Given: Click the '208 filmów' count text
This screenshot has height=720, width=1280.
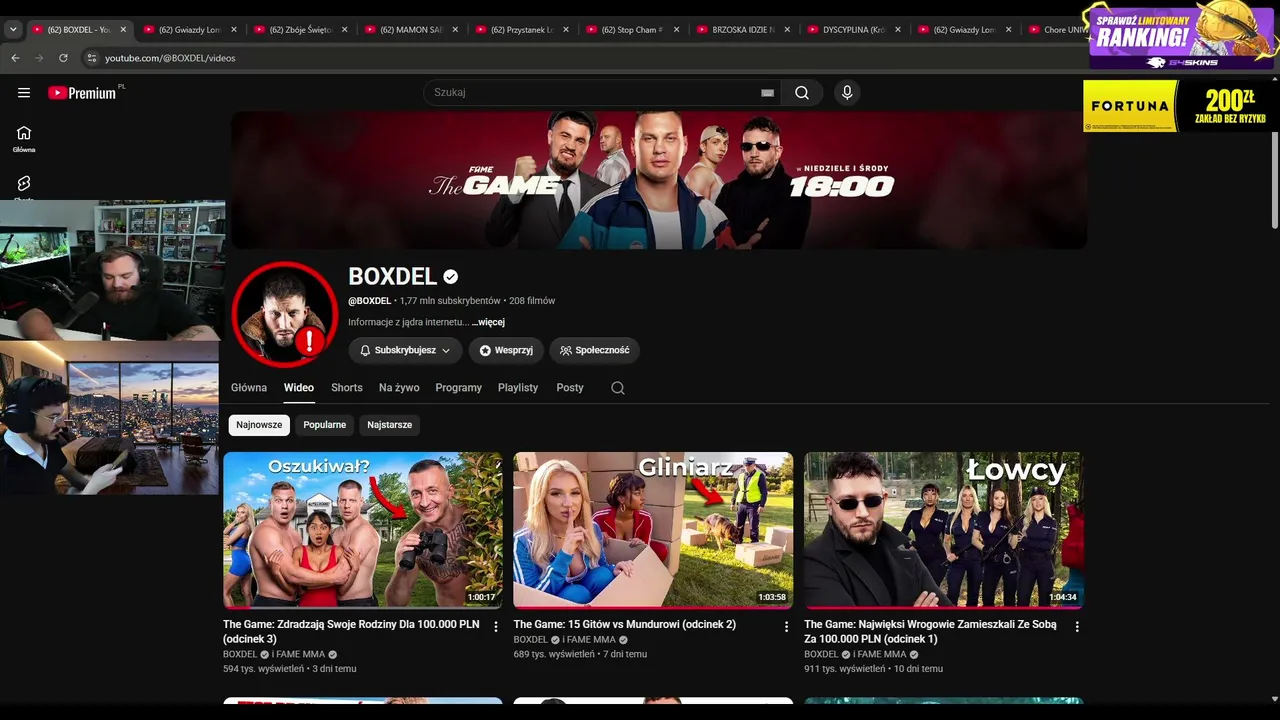Looking at the screenshot, I should [532, 301].
